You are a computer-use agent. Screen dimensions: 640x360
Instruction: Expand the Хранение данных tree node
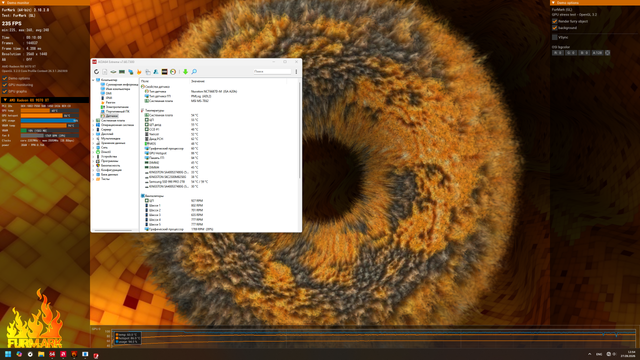[93, 143]
